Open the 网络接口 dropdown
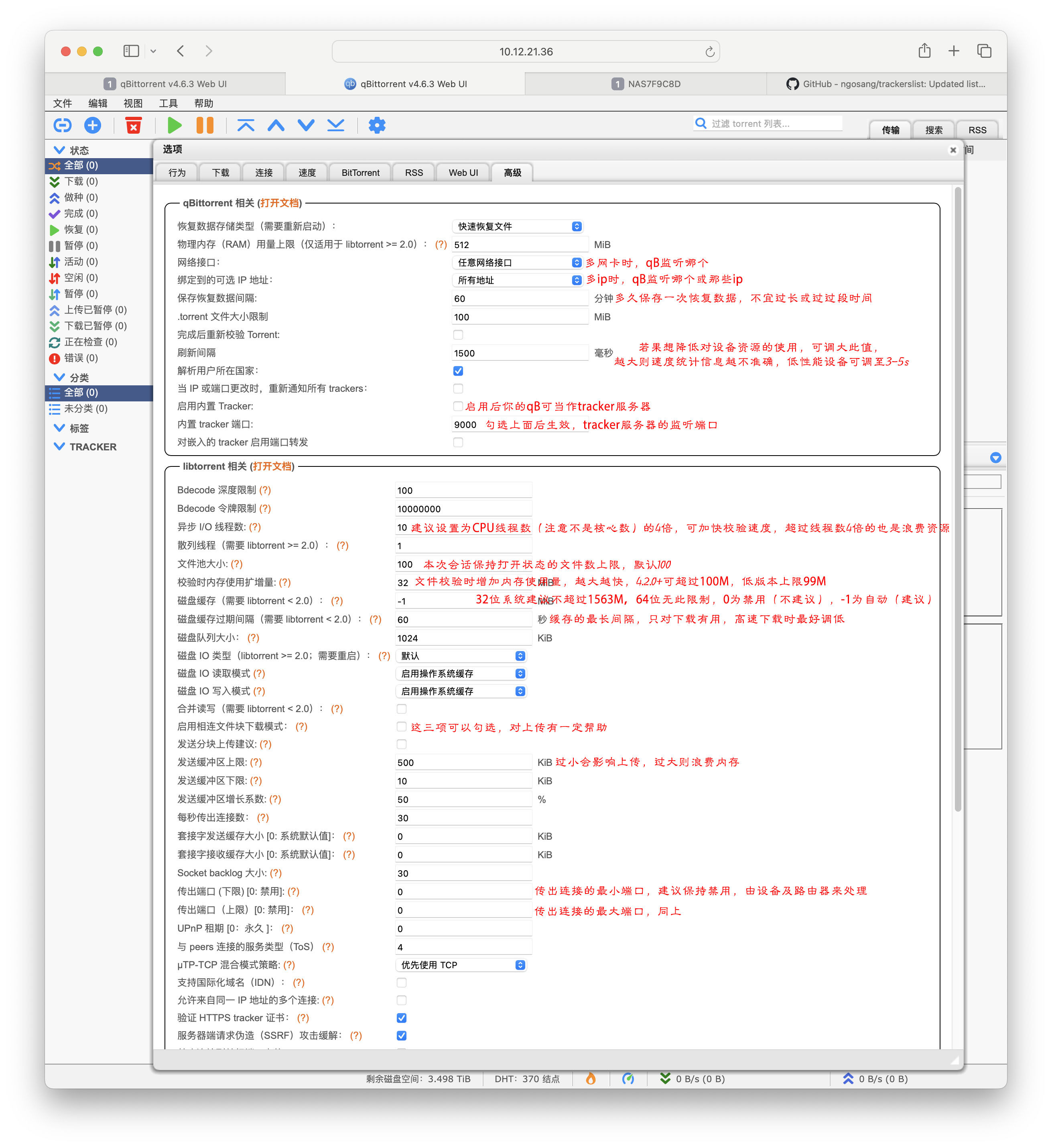 (x=518, y=263)
